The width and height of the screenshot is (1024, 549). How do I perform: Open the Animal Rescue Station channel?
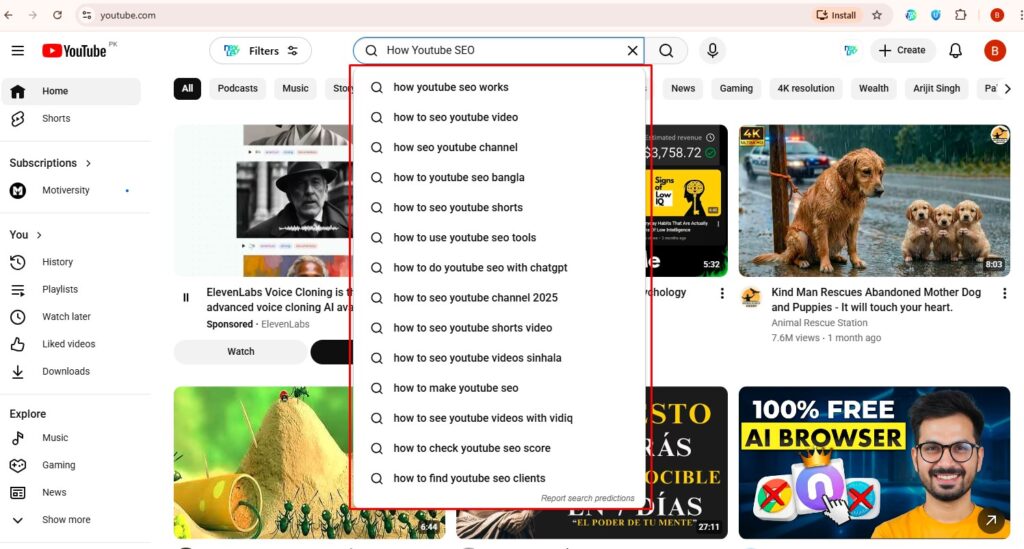(x=819, y=322)
